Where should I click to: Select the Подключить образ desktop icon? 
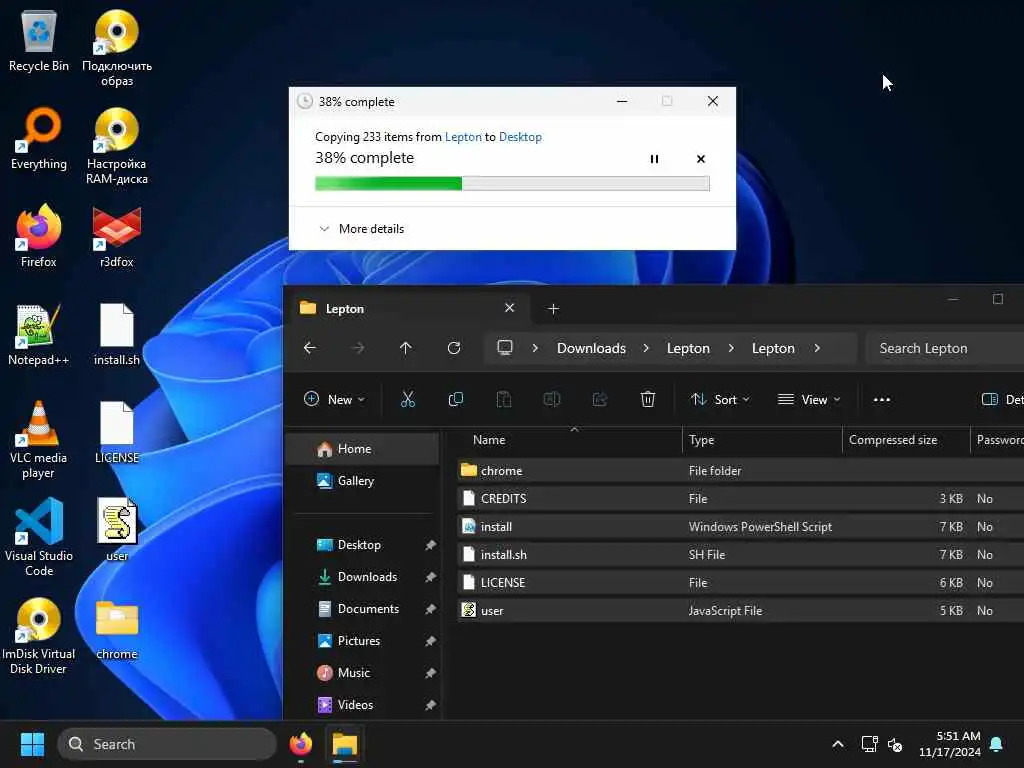click(x=117, y=48)
